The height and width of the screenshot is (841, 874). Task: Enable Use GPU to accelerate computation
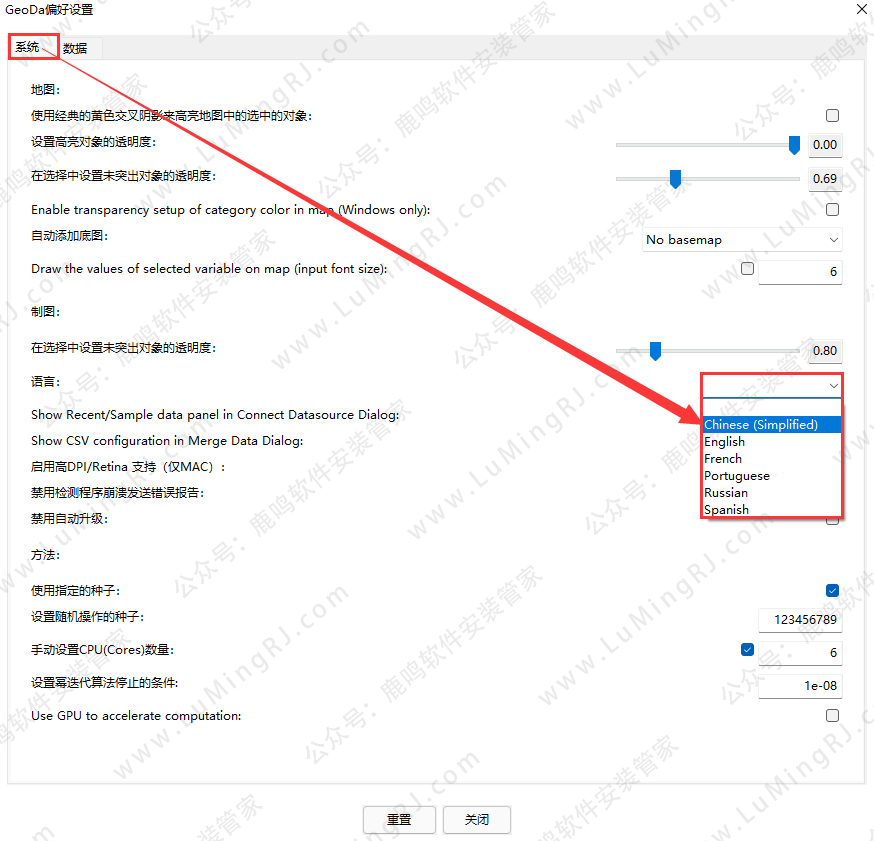[x=832, y=716]
